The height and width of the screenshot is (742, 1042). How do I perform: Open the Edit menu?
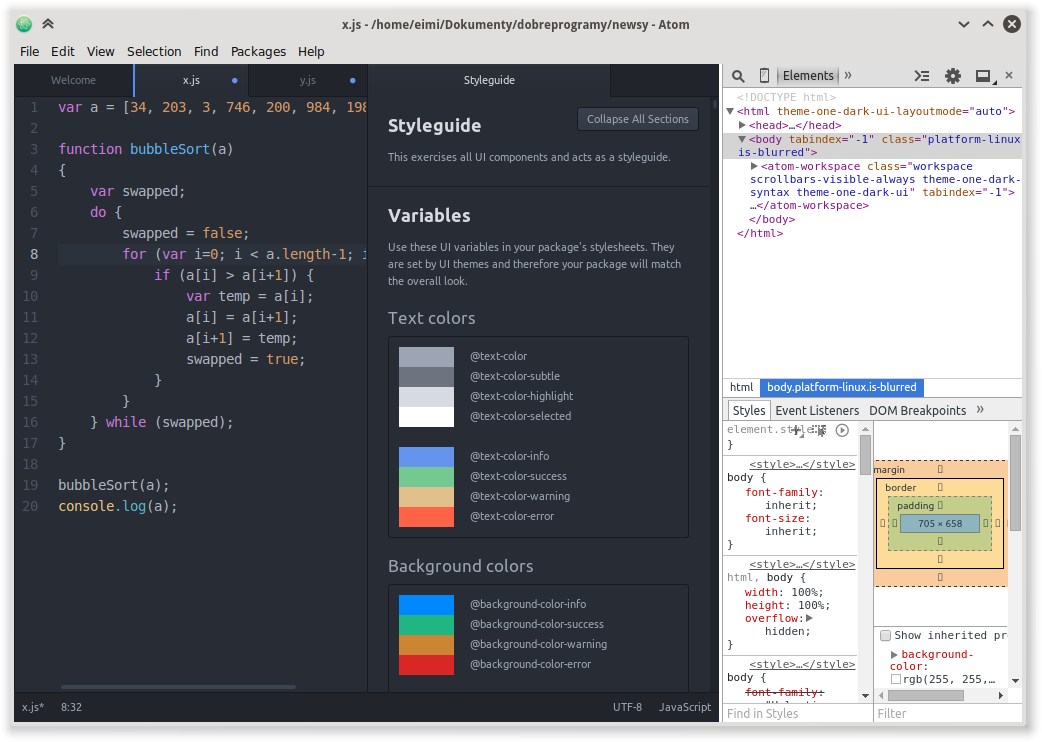[x=62, y=52]
